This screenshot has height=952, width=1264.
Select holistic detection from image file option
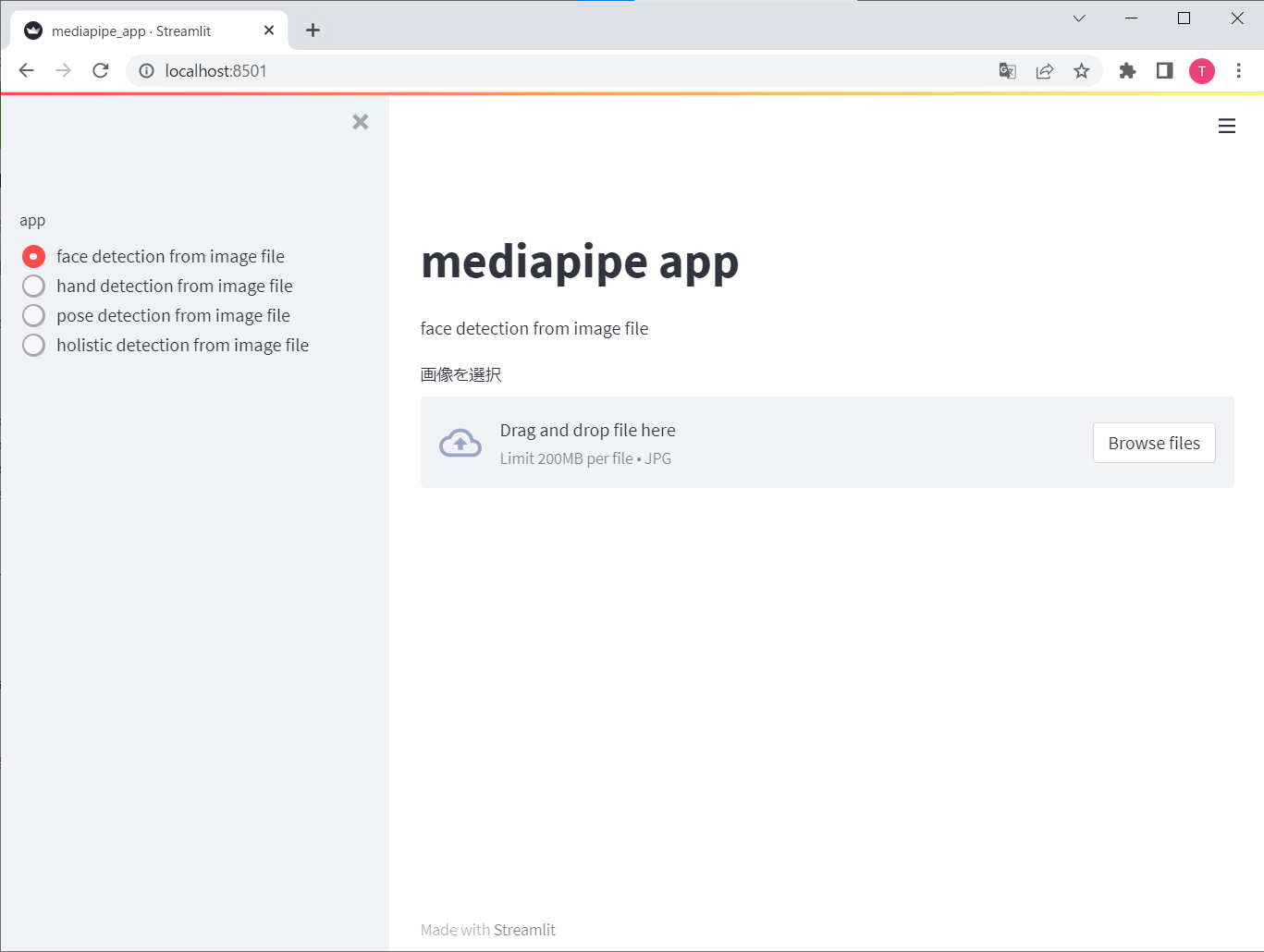pyautogui.click(x=166, y=345)
